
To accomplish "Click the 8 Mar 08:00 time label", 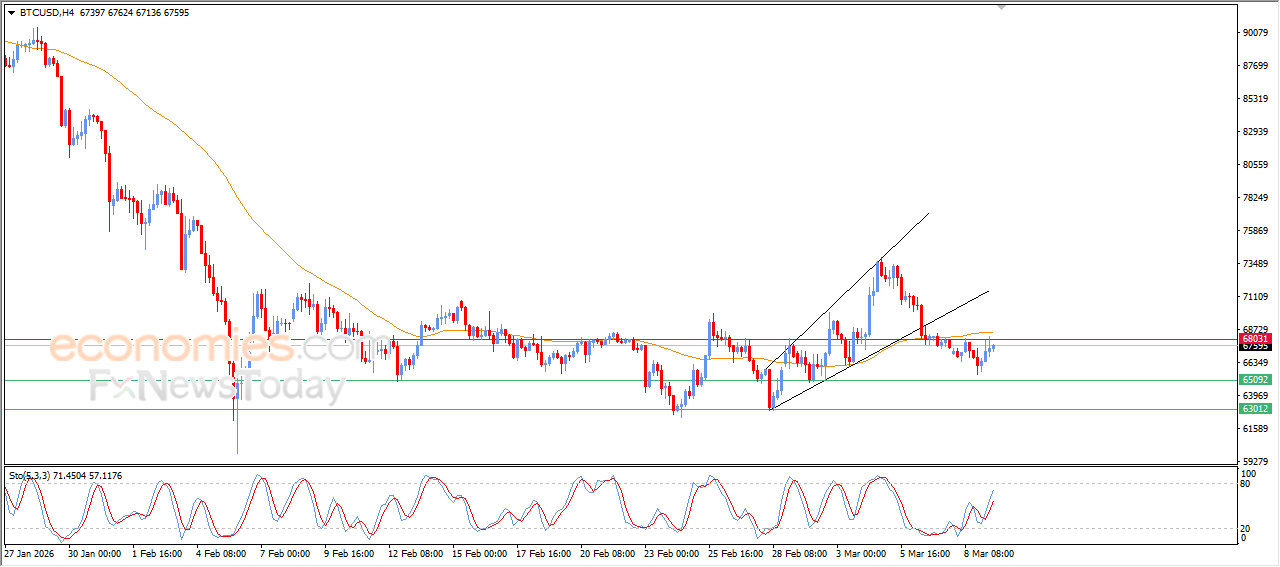I will [989, 553].
